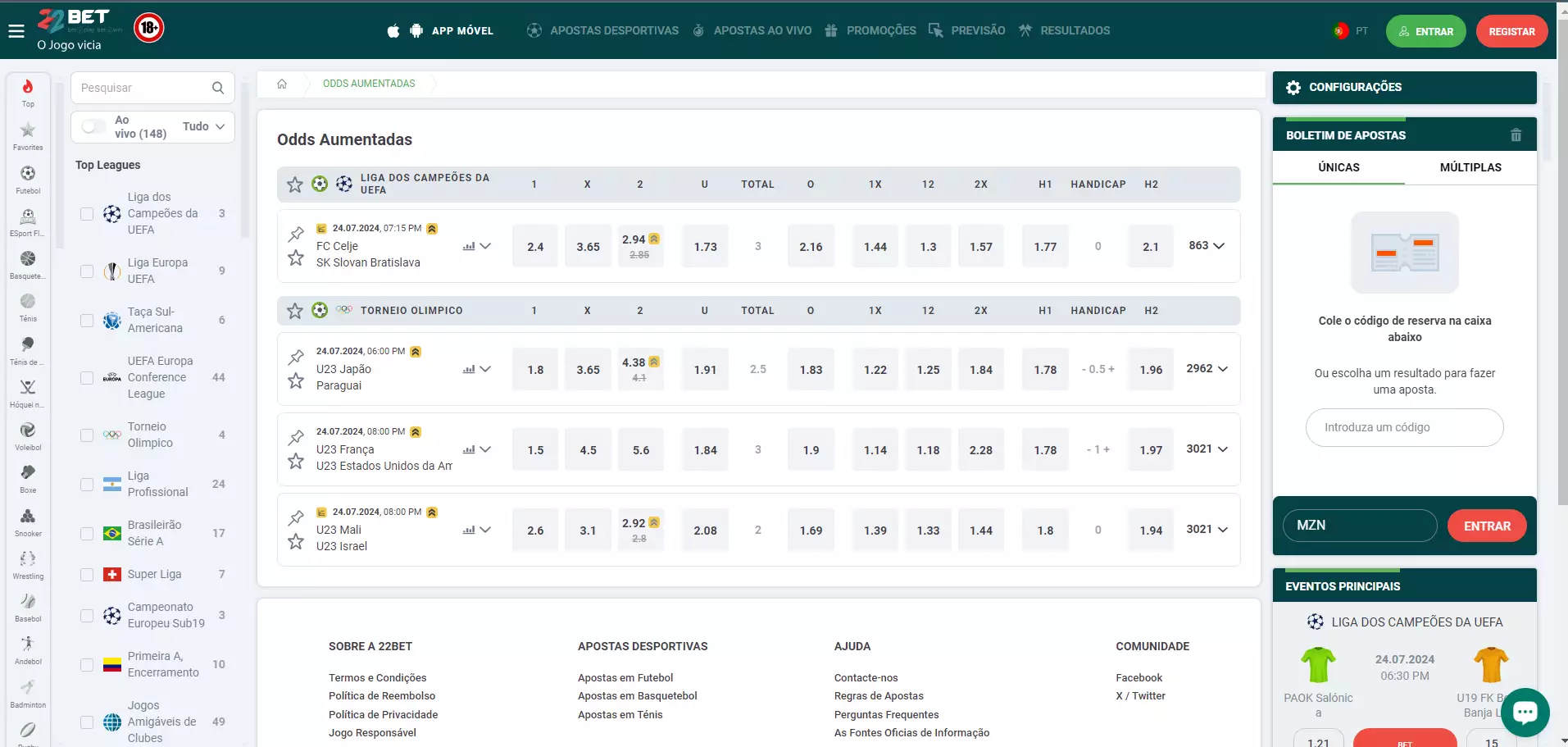Click the red Registar button

[1511, 32]
